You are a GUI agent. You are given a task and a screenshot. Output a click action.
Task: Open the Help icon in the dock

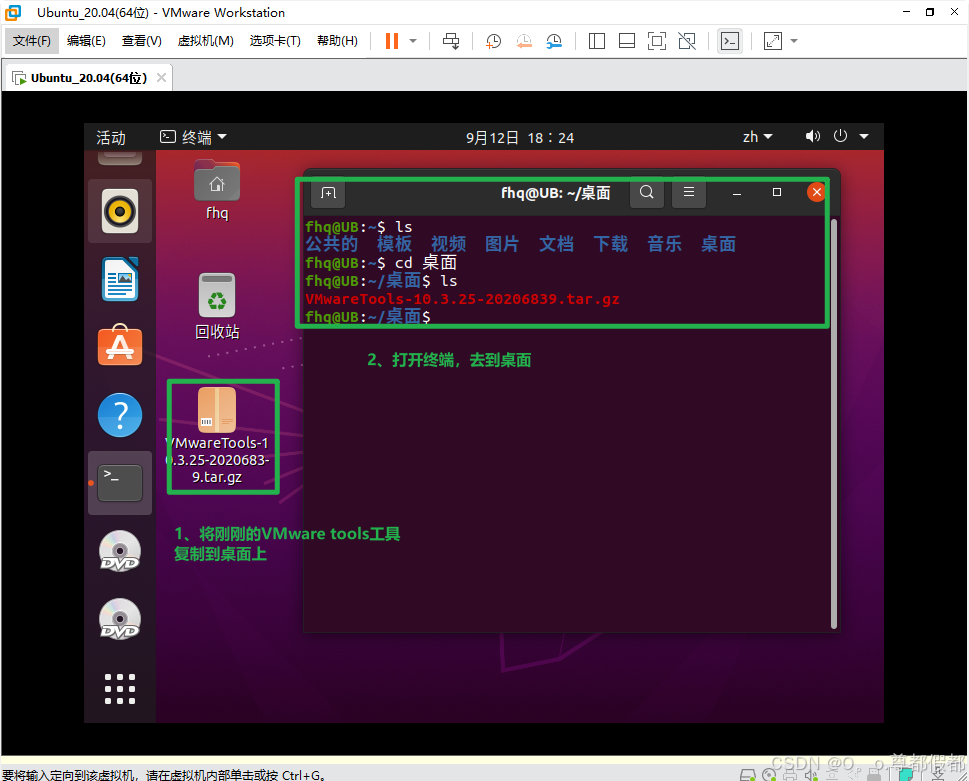tap(120, 415)
